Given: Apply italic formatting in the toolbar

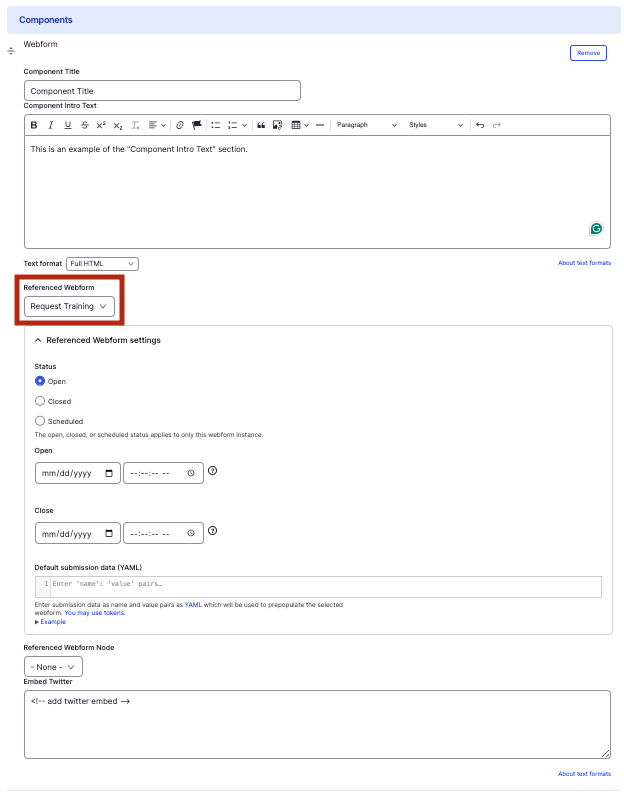Looking at the screenshot, I should pyautogui.click(x=51, y=125).
